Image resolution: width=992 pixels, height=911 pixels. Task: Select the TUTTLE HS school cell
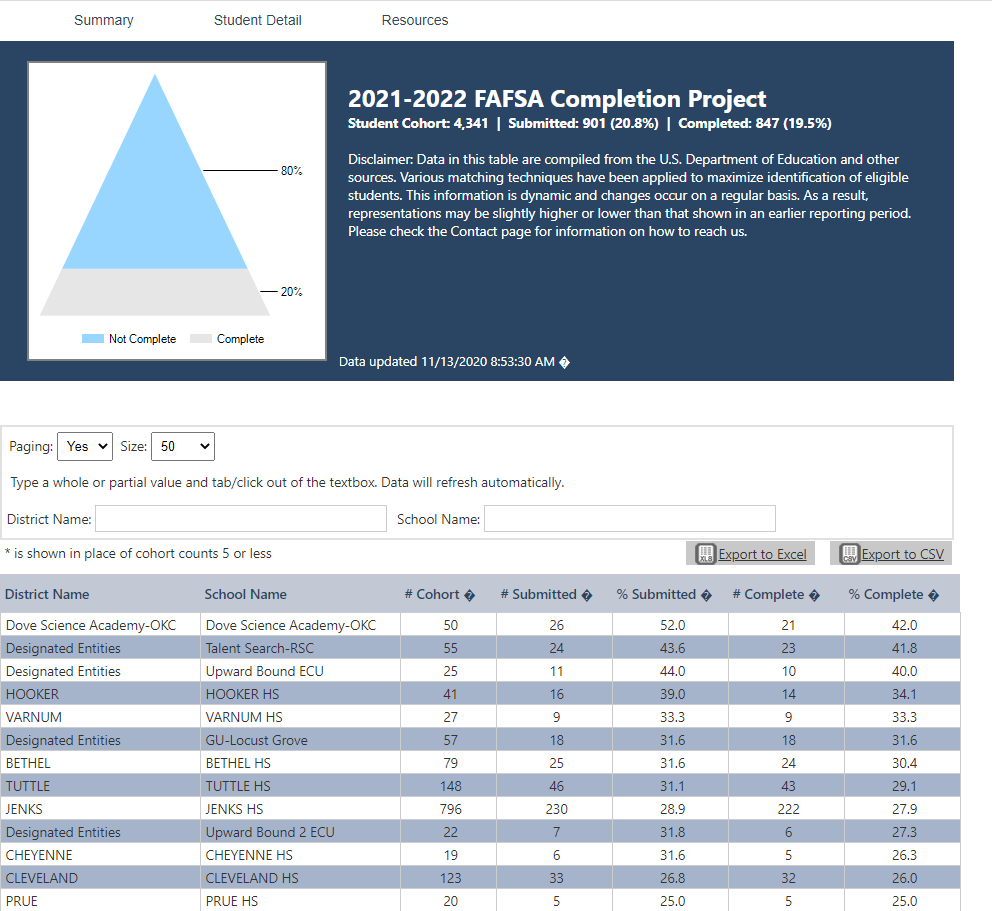301,786
